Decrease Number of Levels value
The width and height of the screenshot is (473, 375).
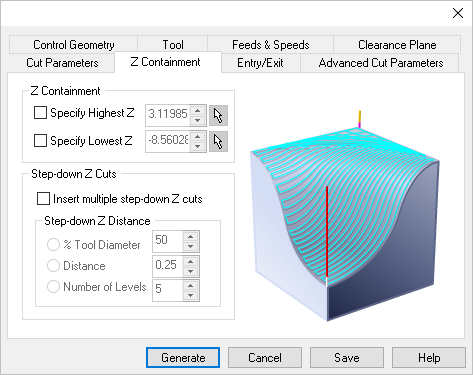tap(191, 295)
